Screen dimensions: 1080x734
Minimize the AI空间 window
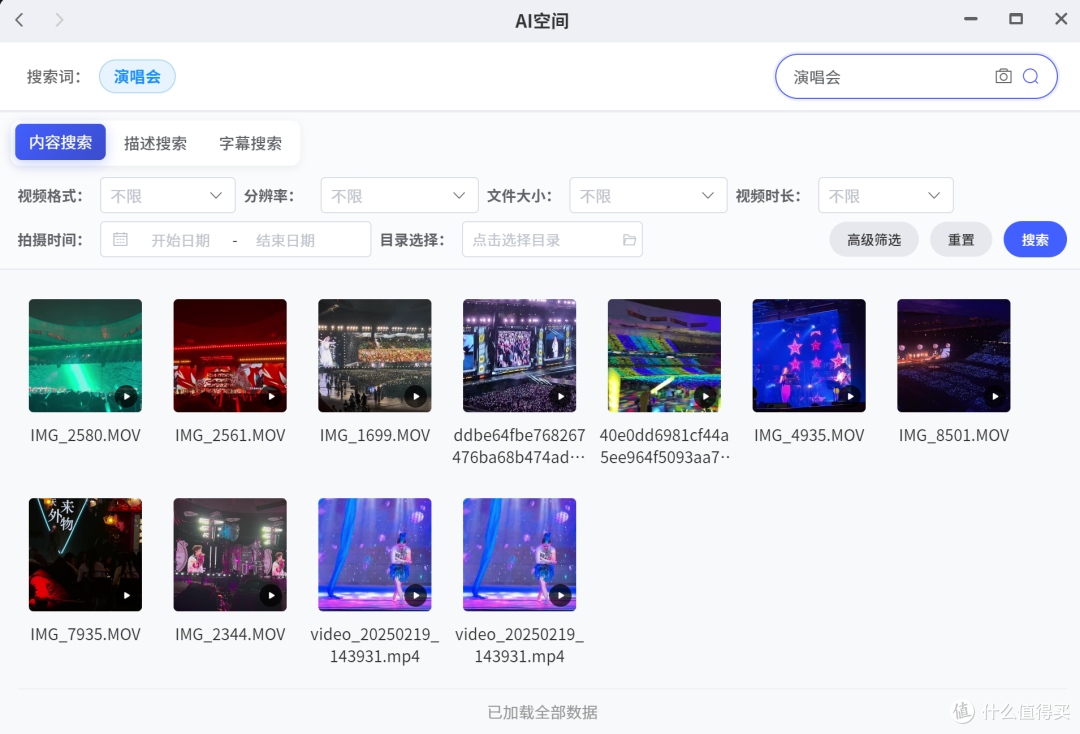coord(970,19)
